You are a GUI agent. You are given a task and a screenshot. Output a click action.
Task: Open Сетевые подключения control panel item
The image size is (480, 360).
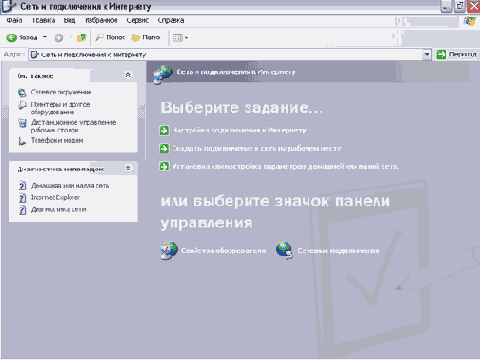pos(338,250)
